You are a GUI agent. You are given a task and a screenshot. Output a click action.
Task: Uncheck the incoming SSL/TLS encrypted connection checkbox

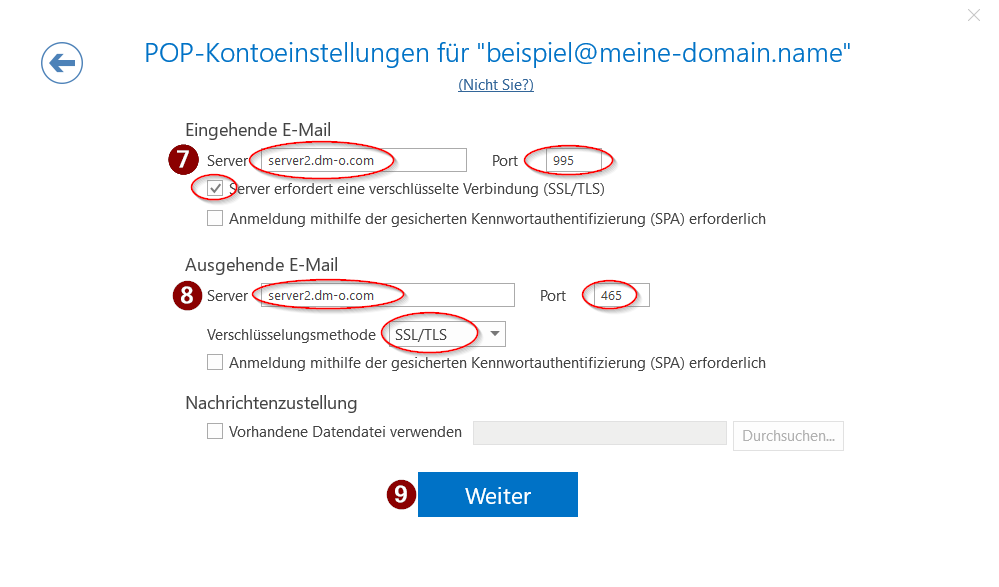(215, 188)
